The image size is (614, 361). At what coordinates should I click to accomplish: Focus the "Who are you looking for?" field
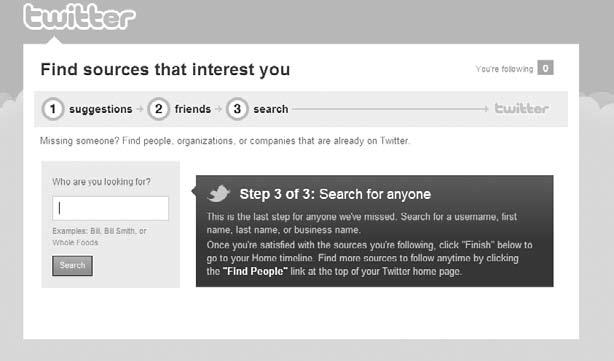[x=110, y=208]
